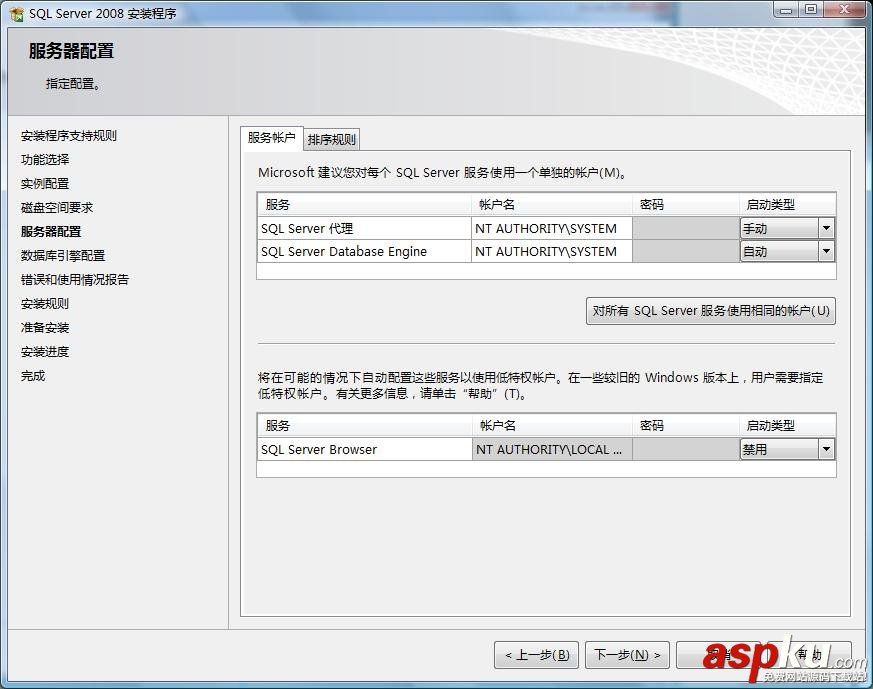Open startup type dropdown for SQL Server Browser
873x689 pixels.
(826, 449)
